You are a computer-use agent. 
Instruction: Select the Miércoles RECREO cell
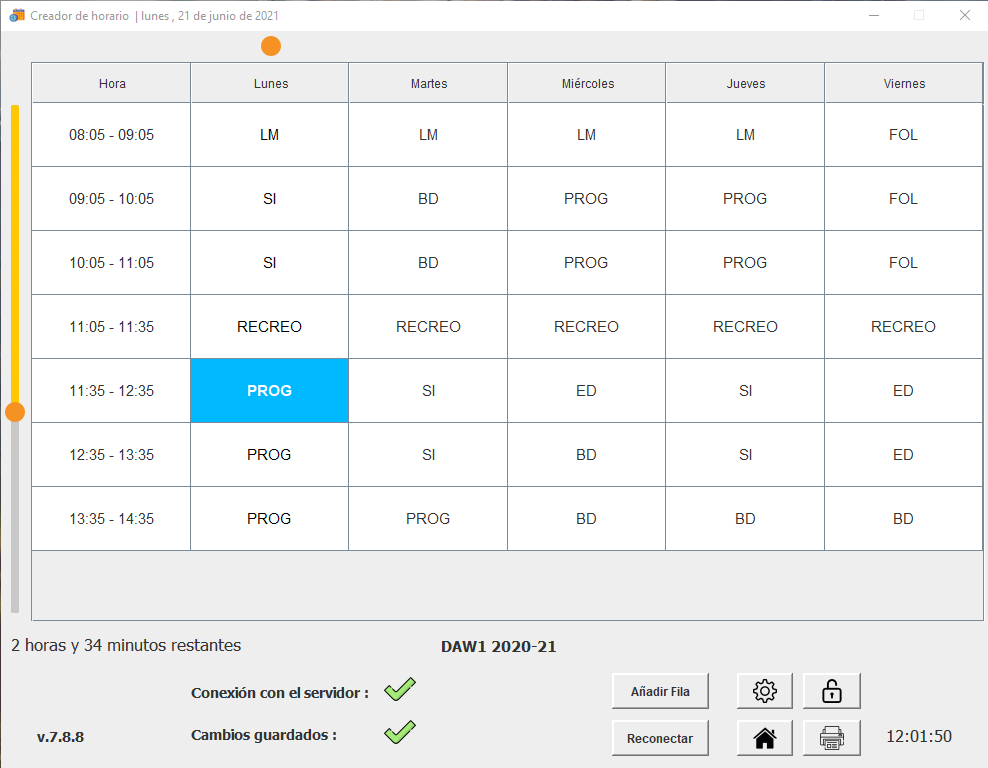tap(586, 327)
